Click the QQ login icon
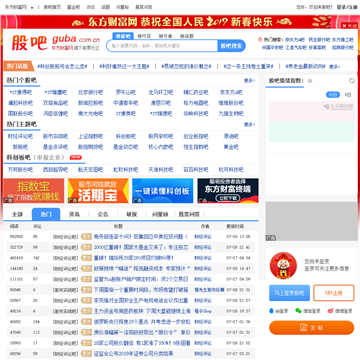The height and width of the screenshot is (360, 360). point(271,311)
